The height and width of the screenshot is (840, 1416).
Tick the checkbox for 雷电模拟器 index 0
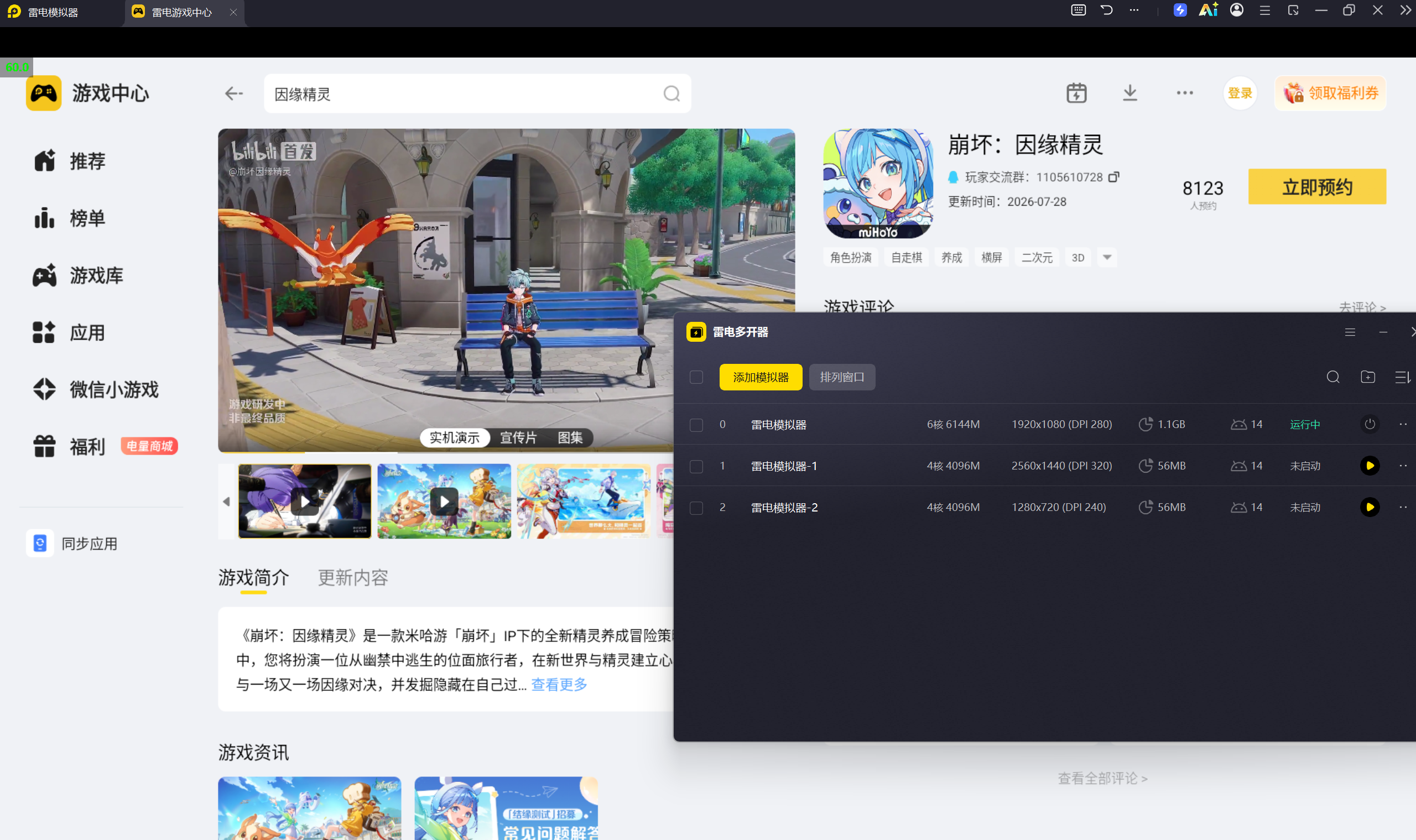tap(696, 425)
